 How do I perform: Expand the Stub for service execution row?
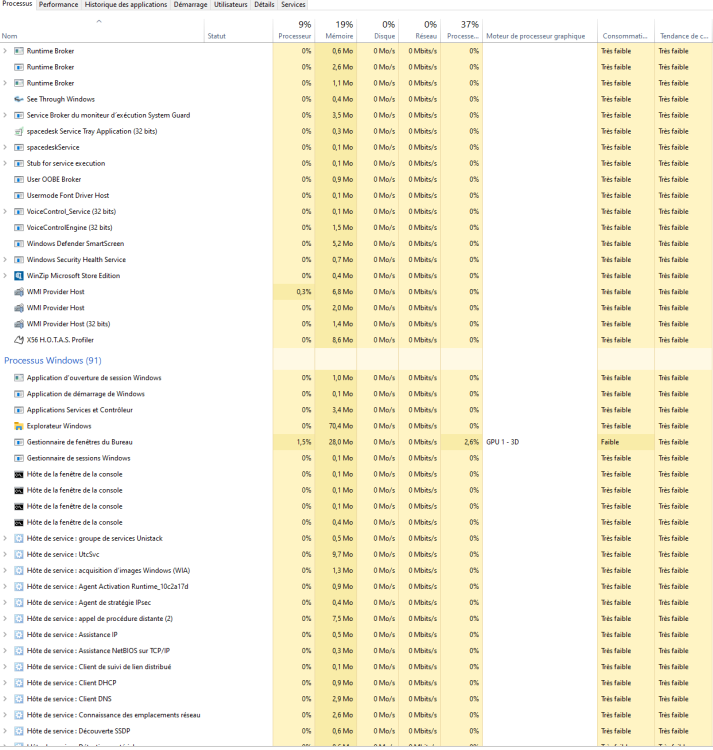5,163
